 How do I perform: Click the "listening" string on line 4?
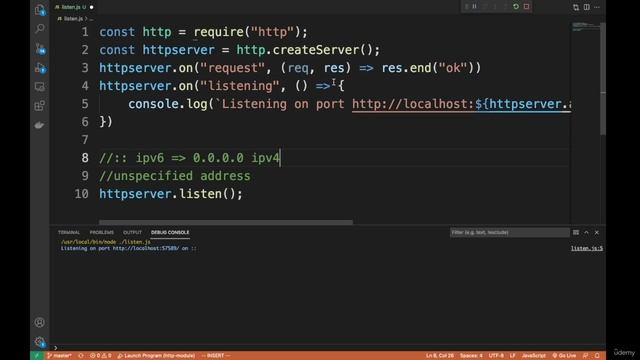[240, 86]
